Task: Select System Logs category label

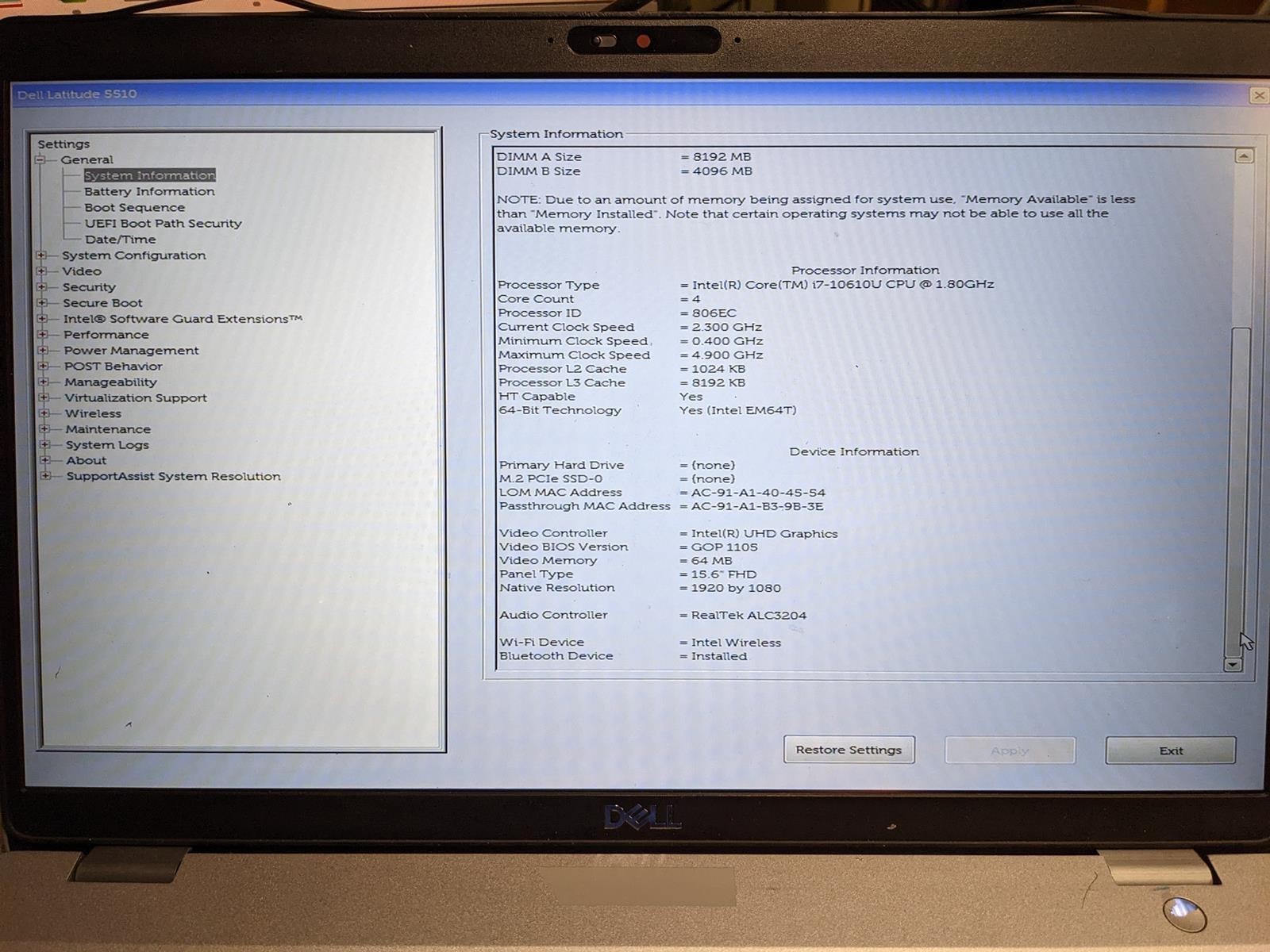Action: click(107, 445)
